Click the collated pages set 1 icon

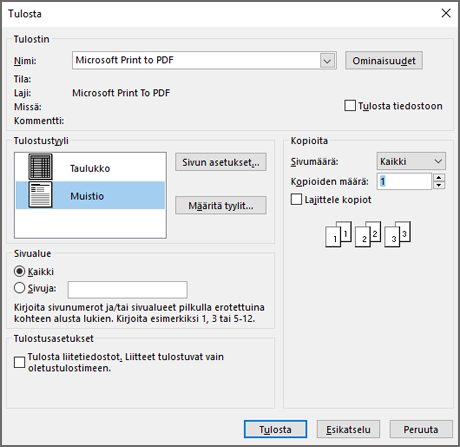(x=338, y=234)
